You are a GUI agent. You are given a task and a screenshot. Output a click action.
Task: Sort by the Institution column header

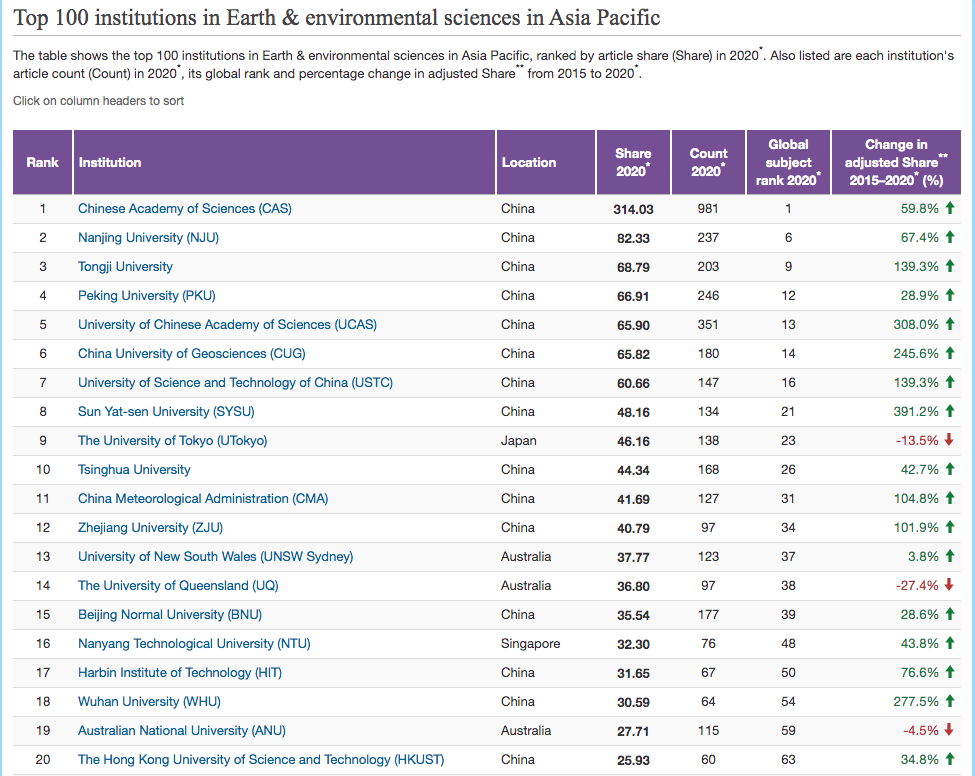tap(110, 162)
